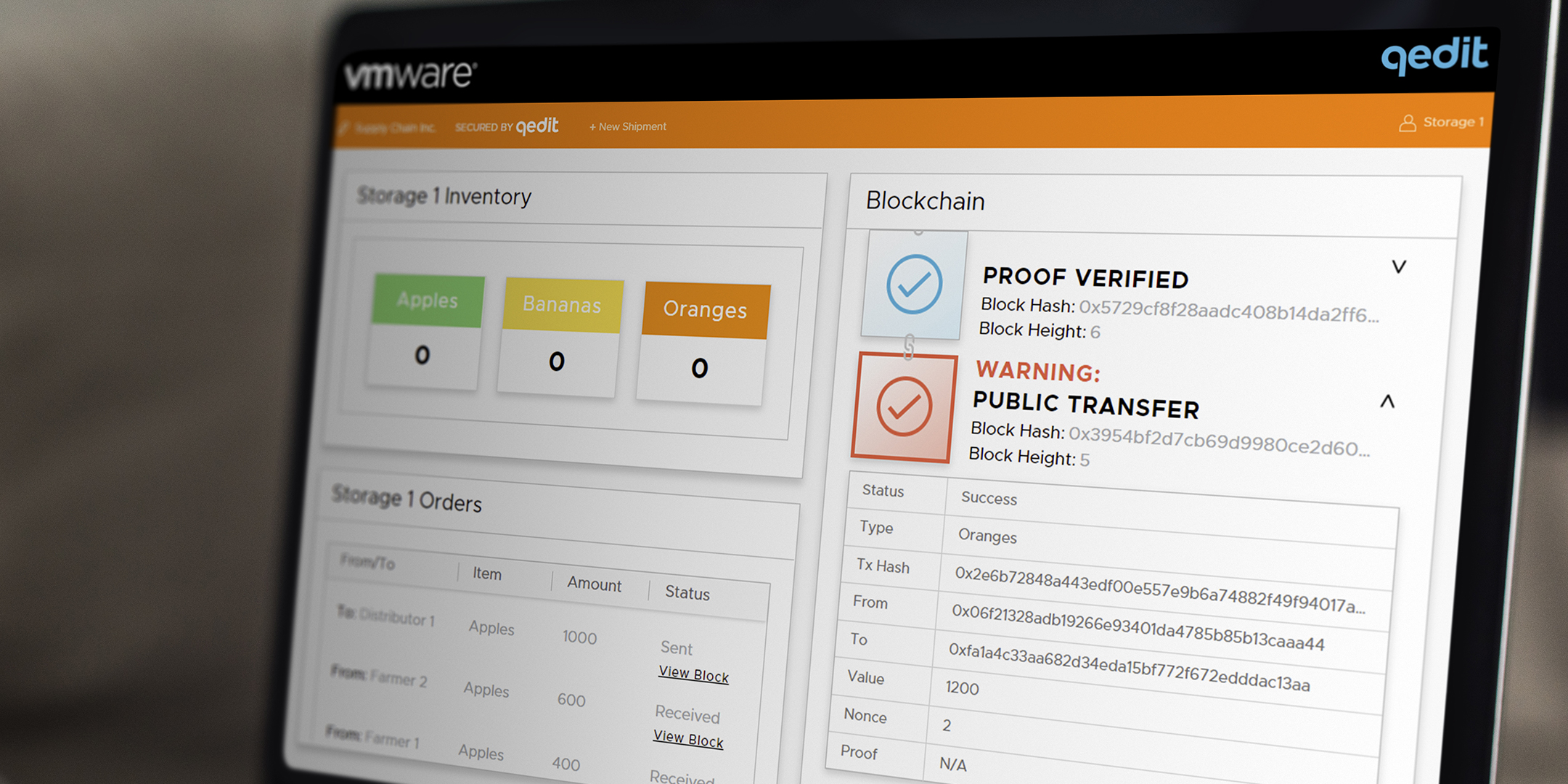Screen dimensions: 1568x784
Task: Click the Amount column header in Orders
Action: coord(595,584)
